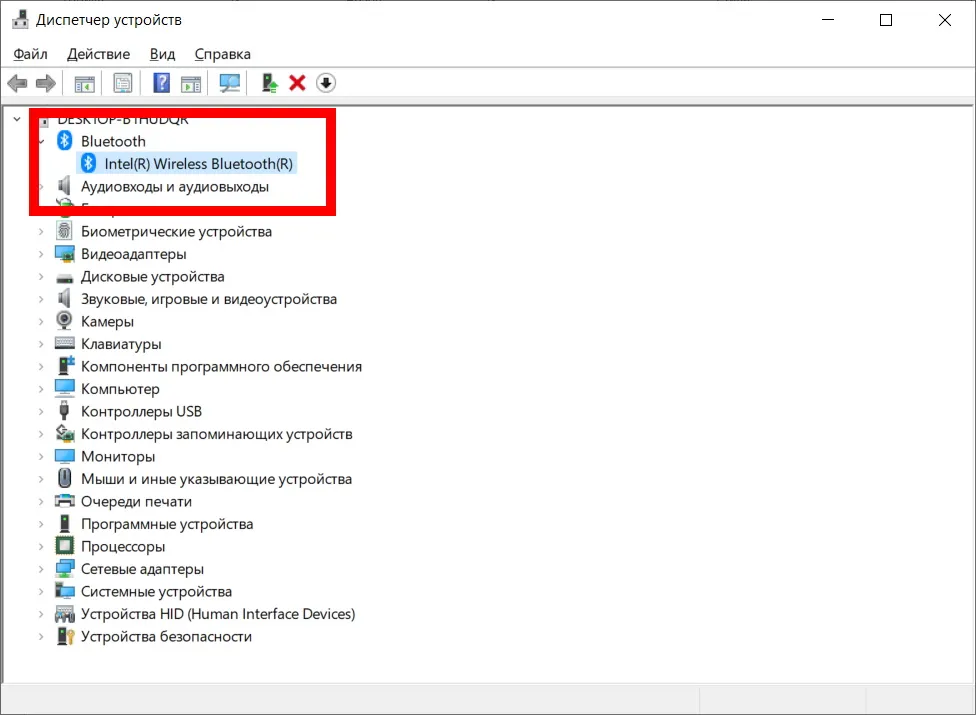Select Аудиовходы и аудиовыходы category
This screenshot has height=715, width=976.
tap(175, 187)
